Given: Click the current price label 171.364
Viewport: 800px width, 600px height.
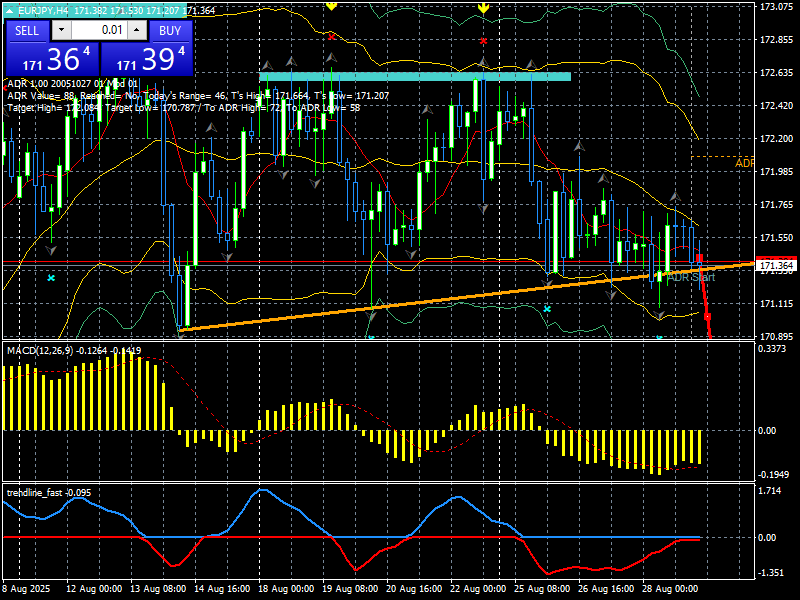Looking at the screenshot, I should click(x=777, y=266).
